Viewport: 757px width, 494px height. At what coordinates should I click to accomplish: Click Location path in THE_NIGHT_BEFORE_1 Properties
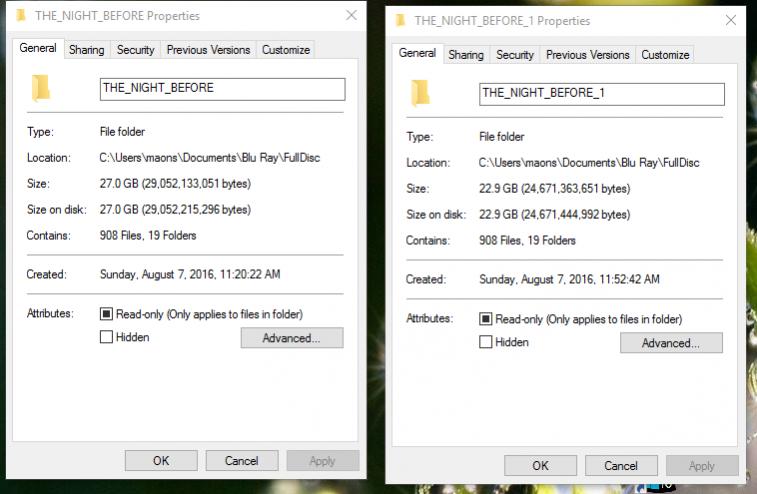click(589, 163)
